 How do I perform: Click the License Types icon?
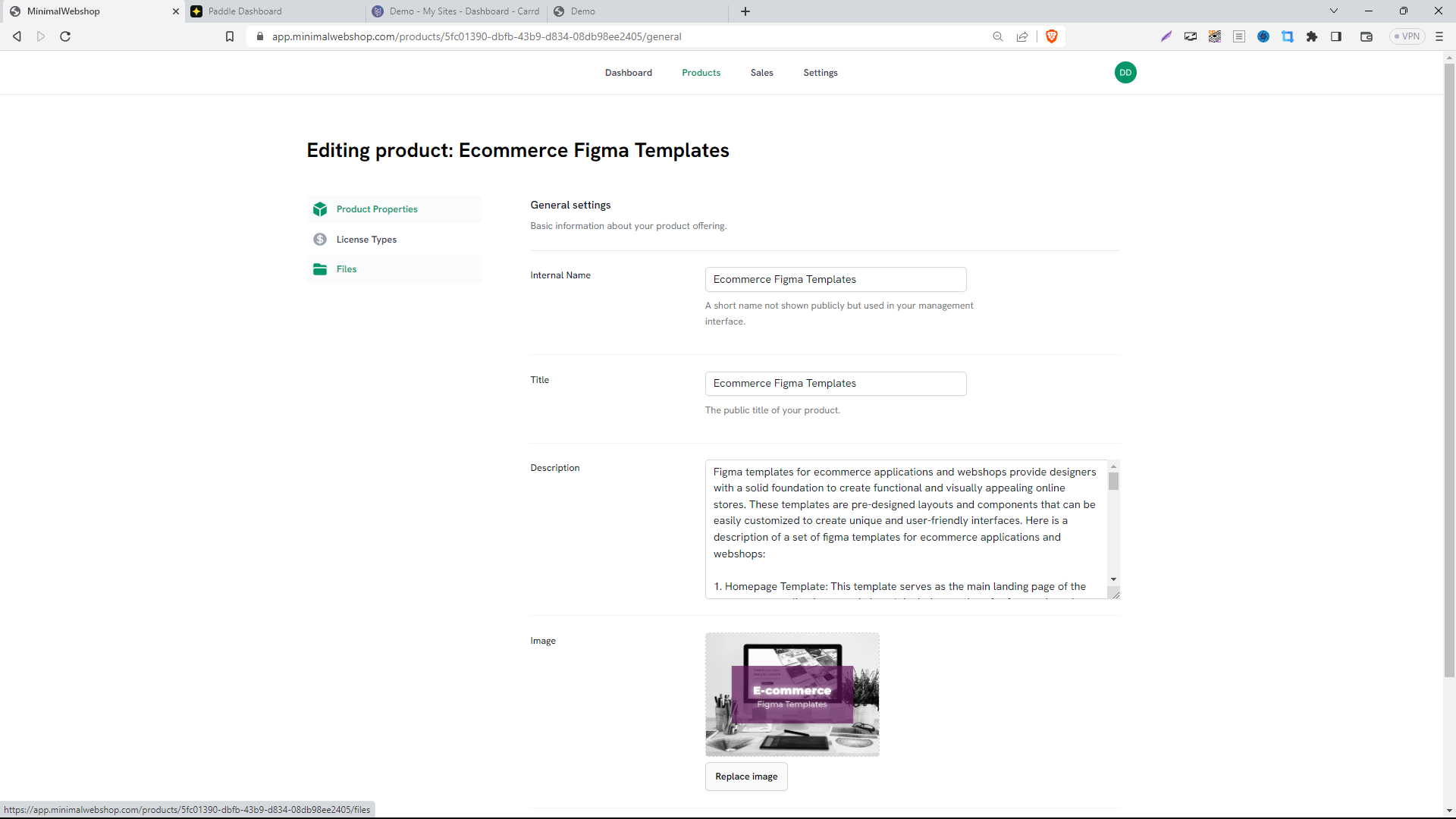click(320, 239)
